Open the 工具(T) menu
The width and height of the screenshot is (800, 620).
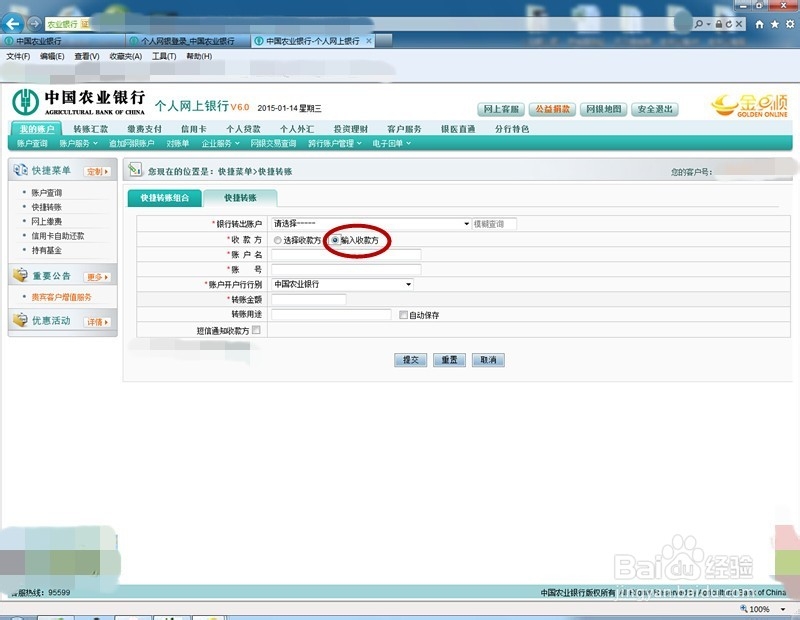click(x=164, y=56)
